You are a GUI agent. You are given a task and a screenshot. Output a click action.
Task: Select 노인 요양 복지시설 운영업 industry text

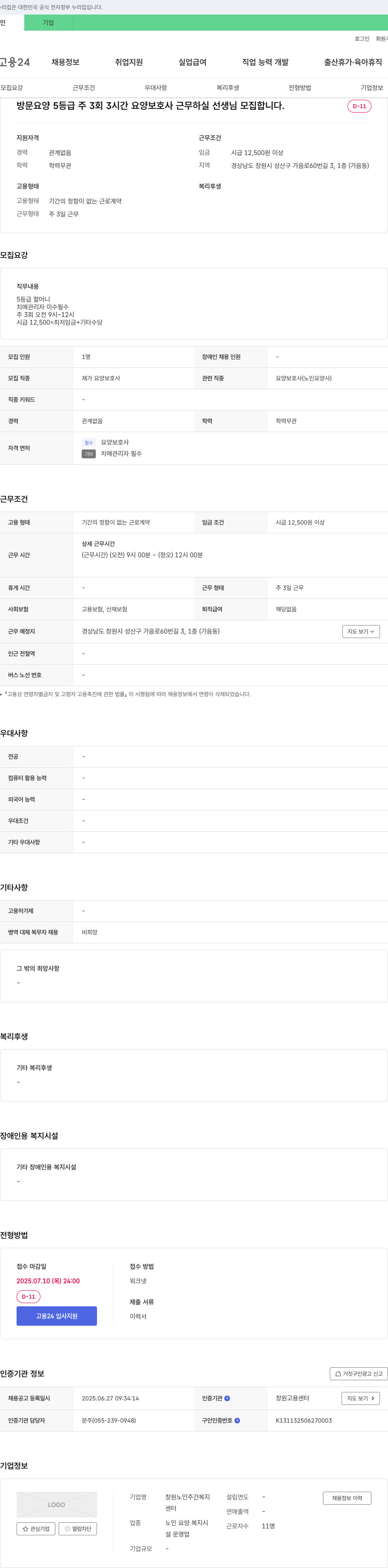pyautogui.click(x=186, y=1528)
